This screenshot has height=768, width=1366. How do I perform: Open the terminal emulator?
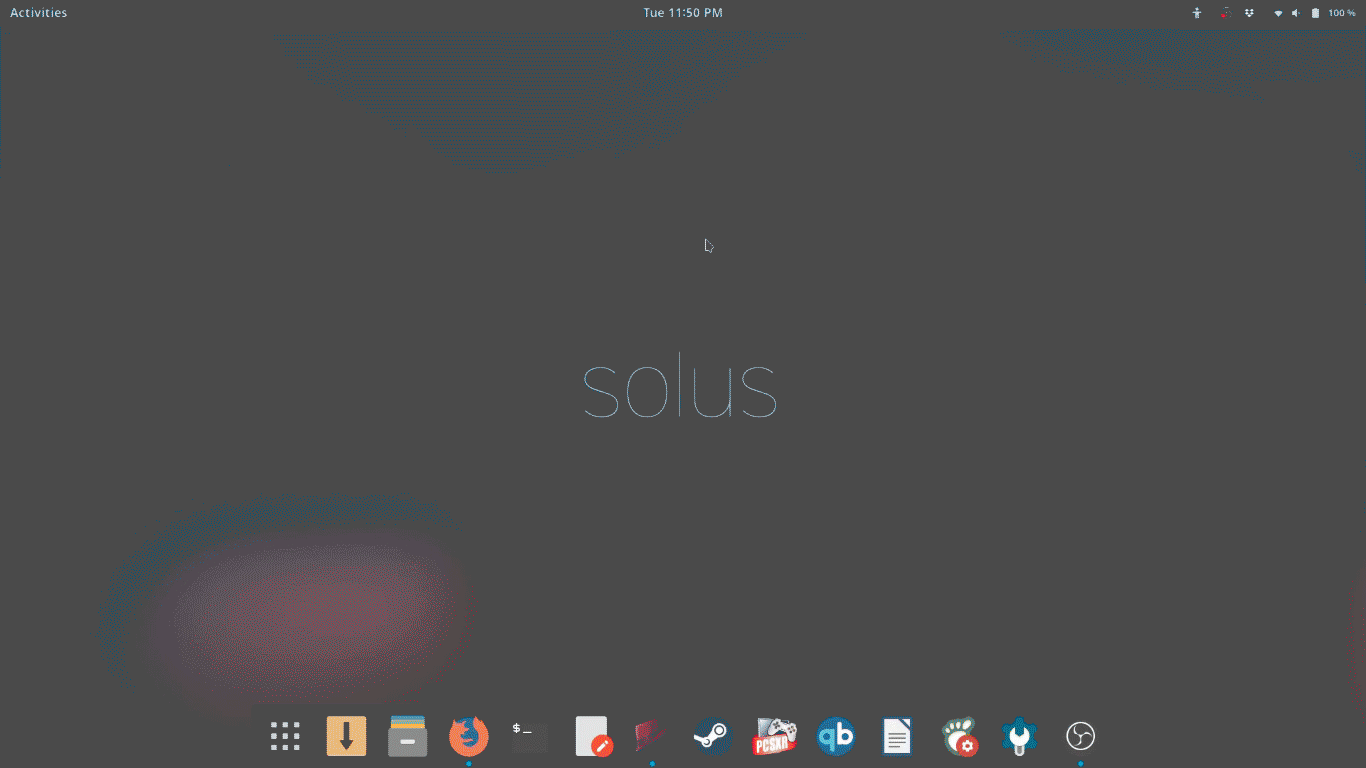click(x=528, y=737)
